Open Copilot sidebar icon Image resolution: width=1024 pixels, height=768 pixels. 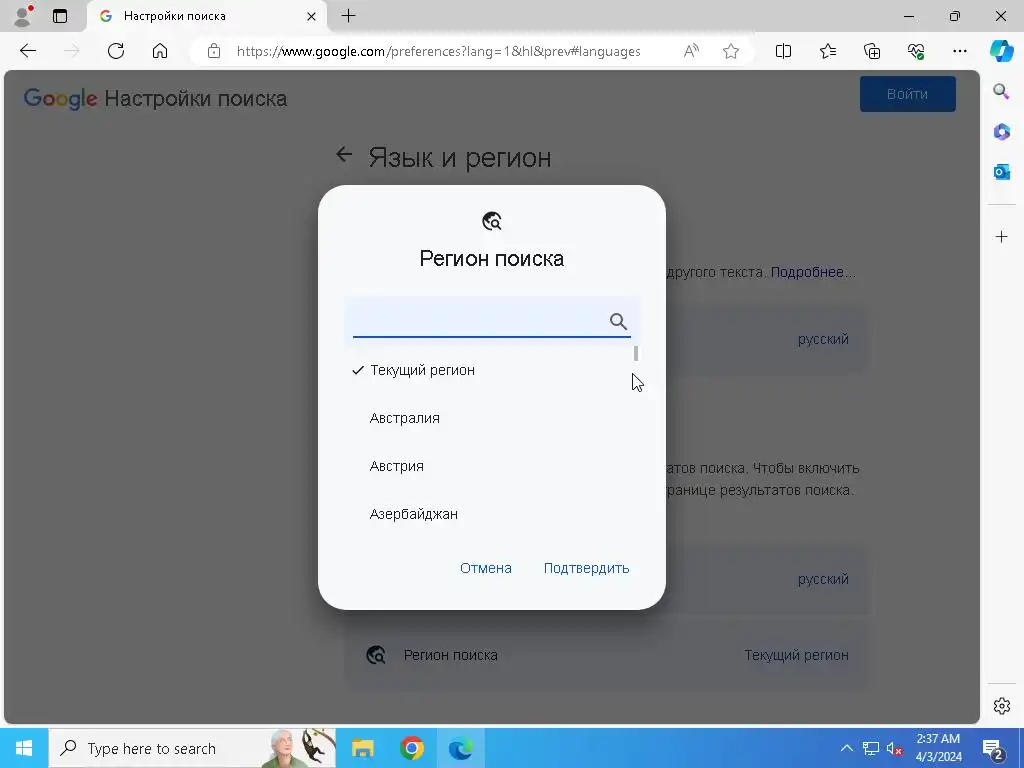1001,51
